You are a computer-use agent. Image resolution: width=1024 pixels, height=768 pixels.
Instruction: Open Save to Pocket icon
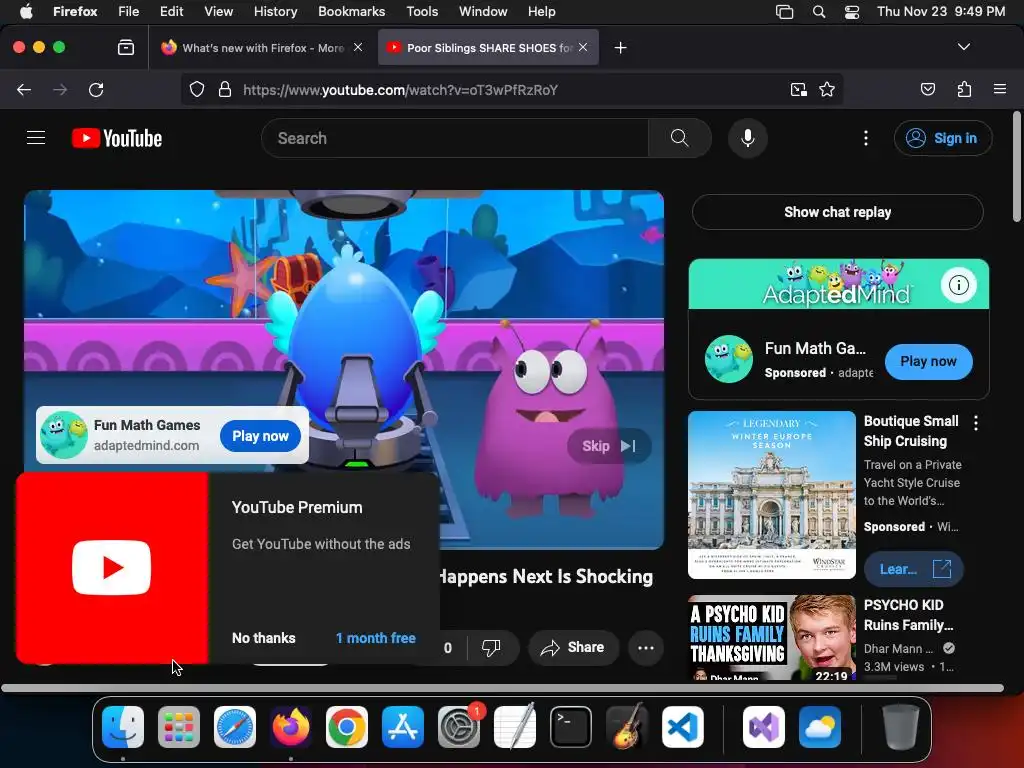(927, 89)
